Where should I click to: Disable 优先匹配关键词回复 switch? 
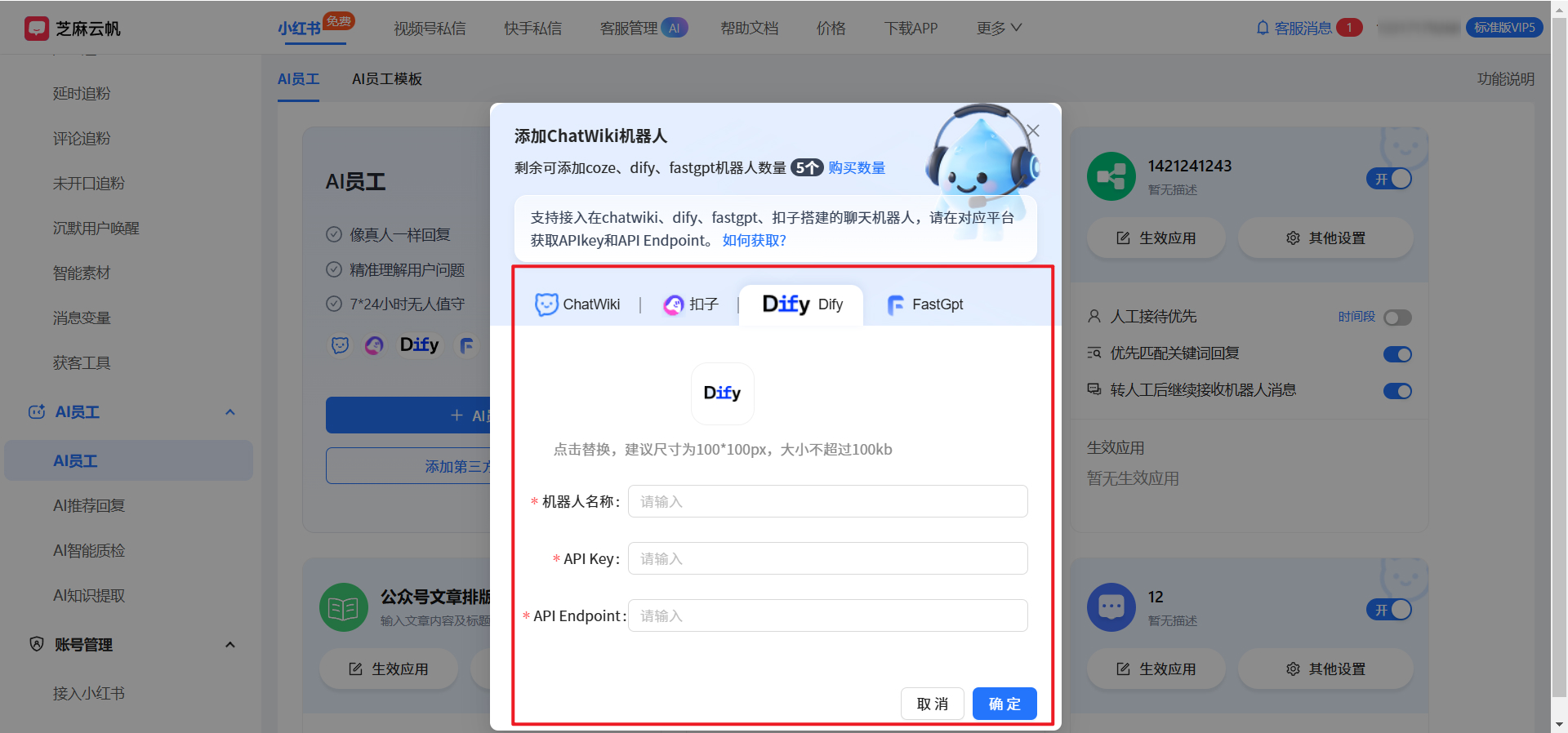click(x=1397, y=354)
